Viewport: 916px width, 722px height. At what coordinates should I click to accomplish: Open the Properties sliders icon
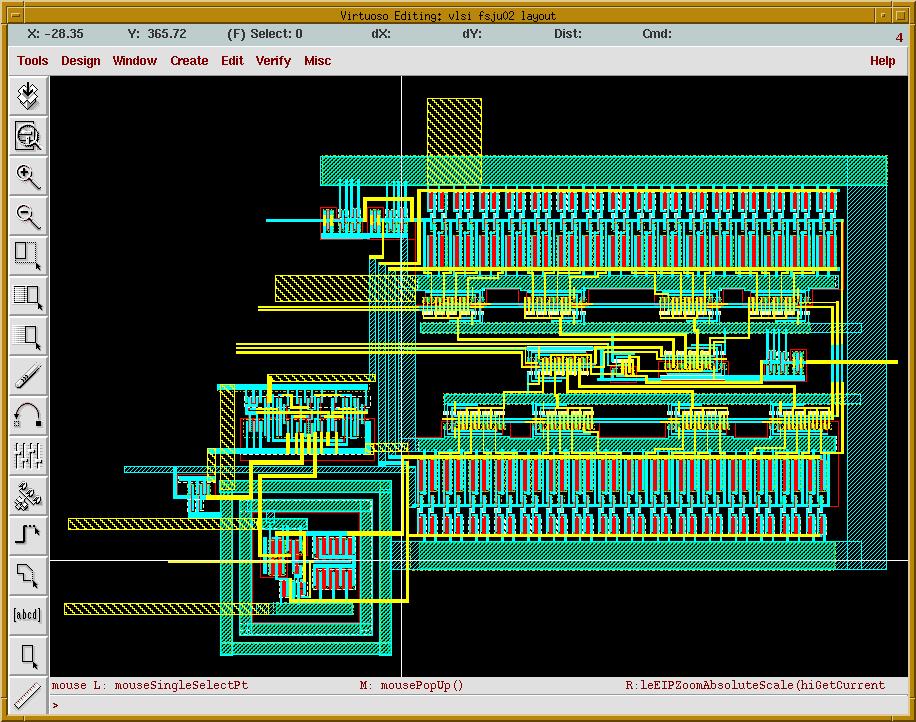(28, 455)
